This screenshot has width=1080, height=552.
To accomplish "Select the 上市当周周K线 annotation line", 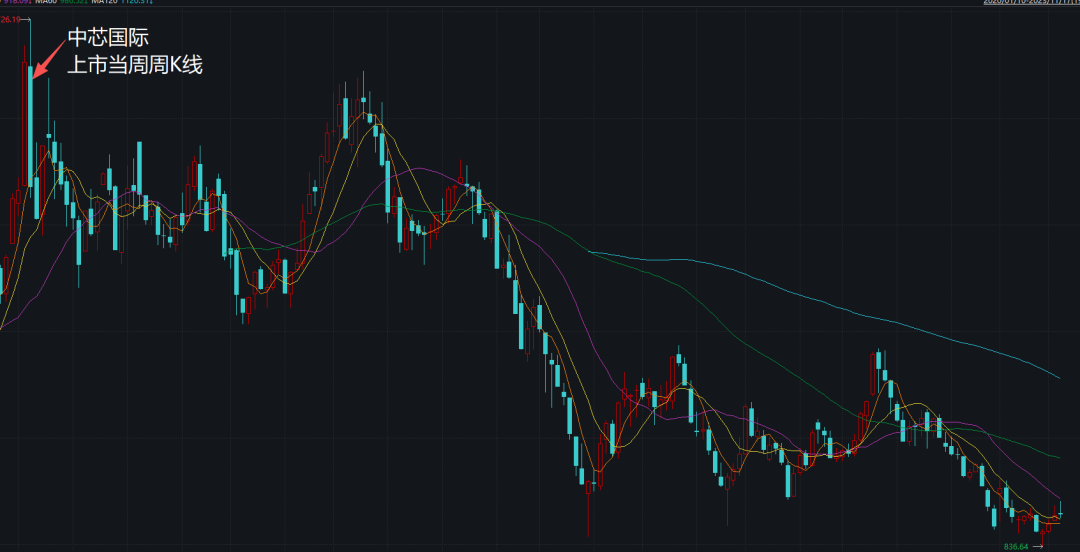I will (135, 65).
